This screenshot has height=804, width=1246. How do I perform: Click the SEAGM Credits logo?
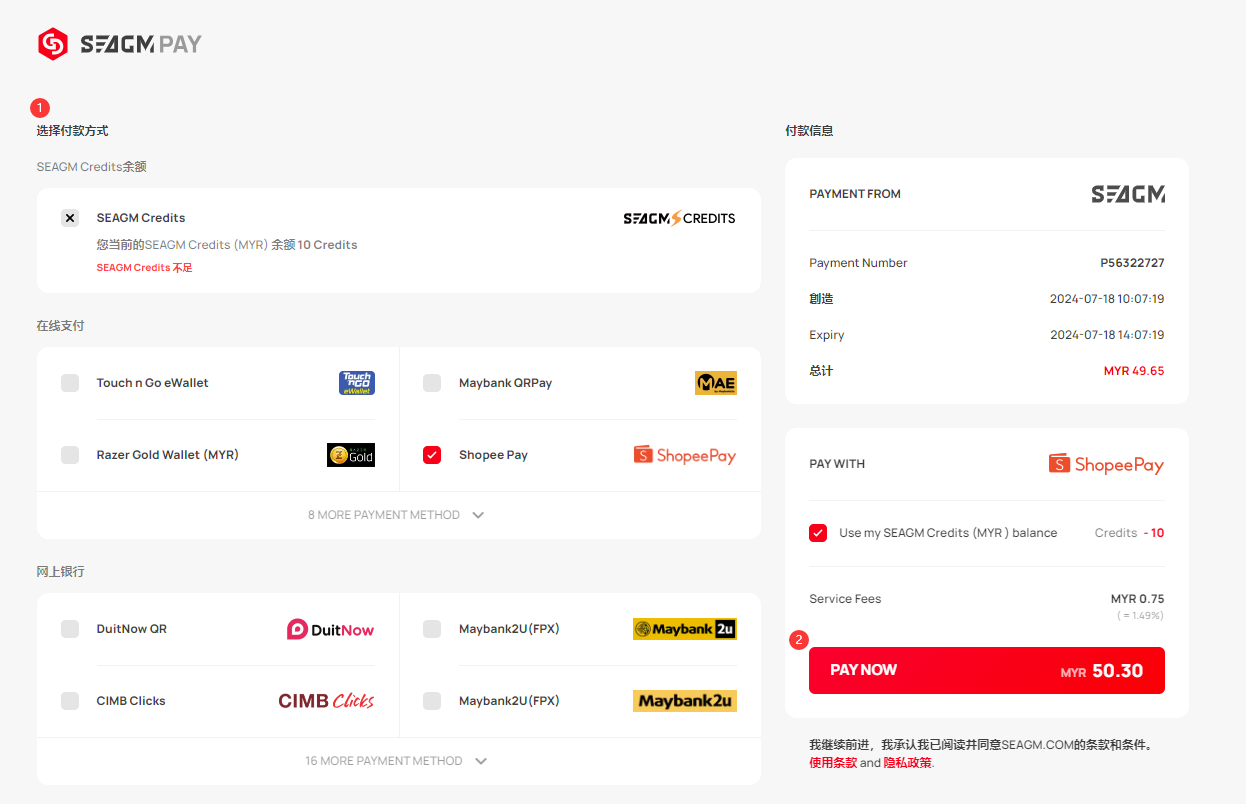click(x=679, y=218)
